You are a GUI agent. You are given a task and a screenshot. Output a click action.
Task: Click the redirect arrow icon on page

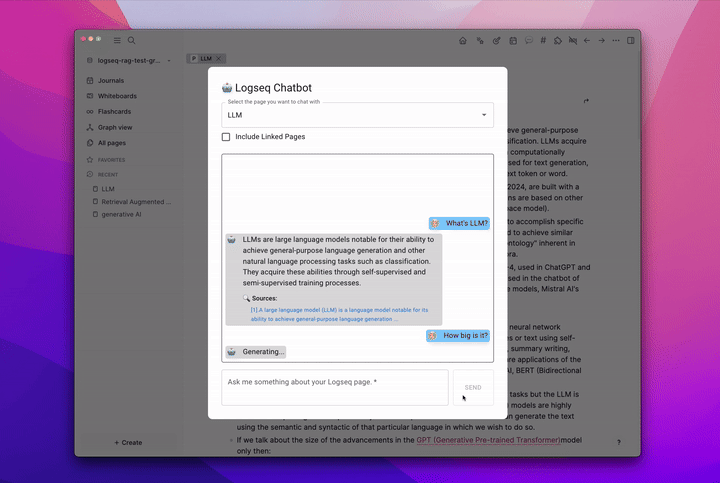click(x=586, y=101)
